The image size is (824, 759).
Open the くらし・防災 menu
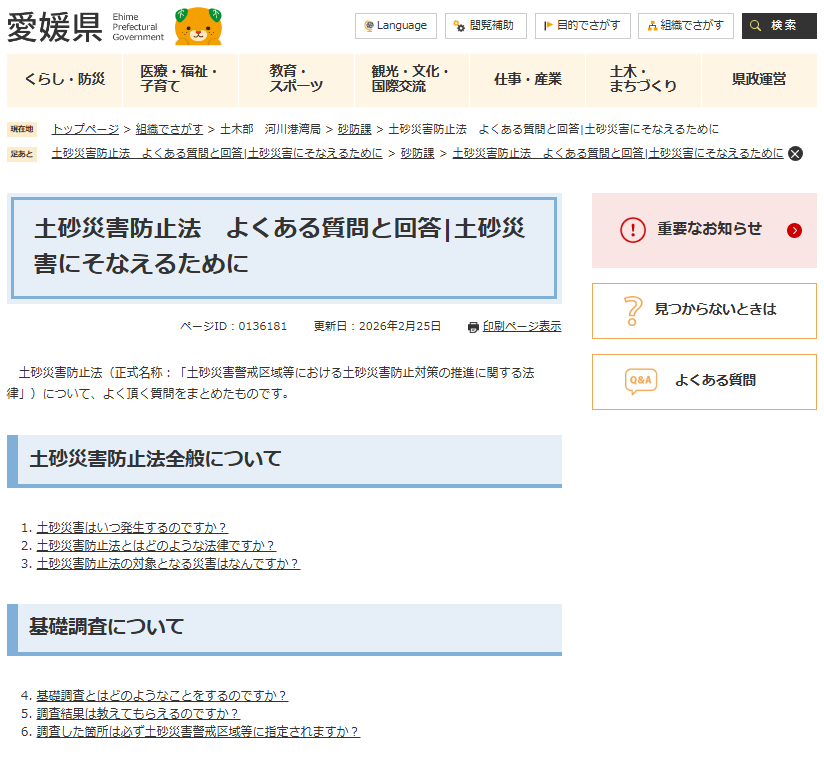(x=64, y=79)
